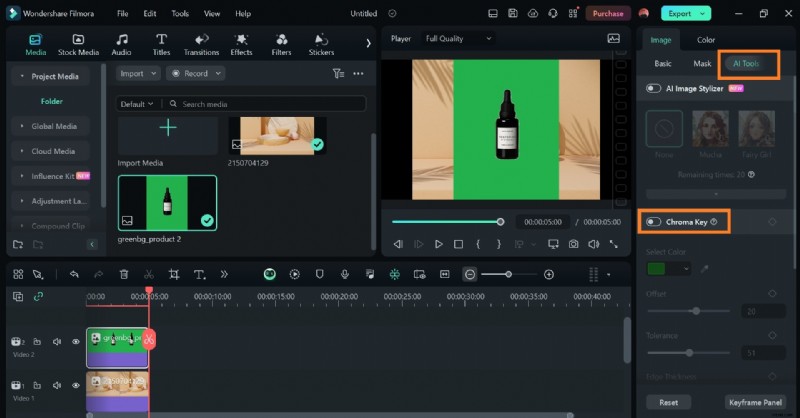Enable the Chroma Key toggle
Viewport: 800px width, 418px height.
[x=654, y=222]
